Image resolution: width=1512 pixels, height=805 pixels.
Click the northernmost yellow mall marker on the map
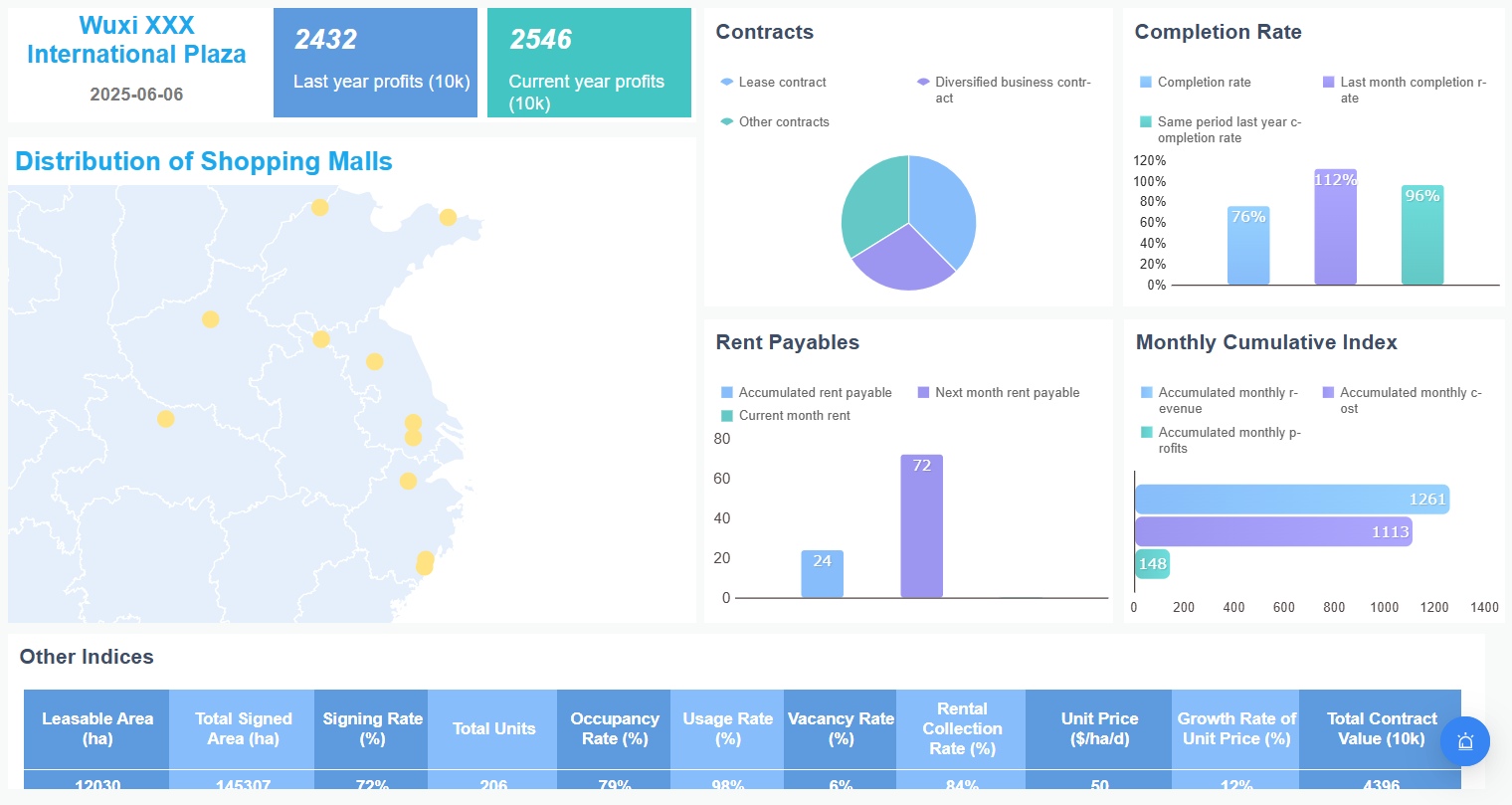pyautogui.click(x=320, y=208)
